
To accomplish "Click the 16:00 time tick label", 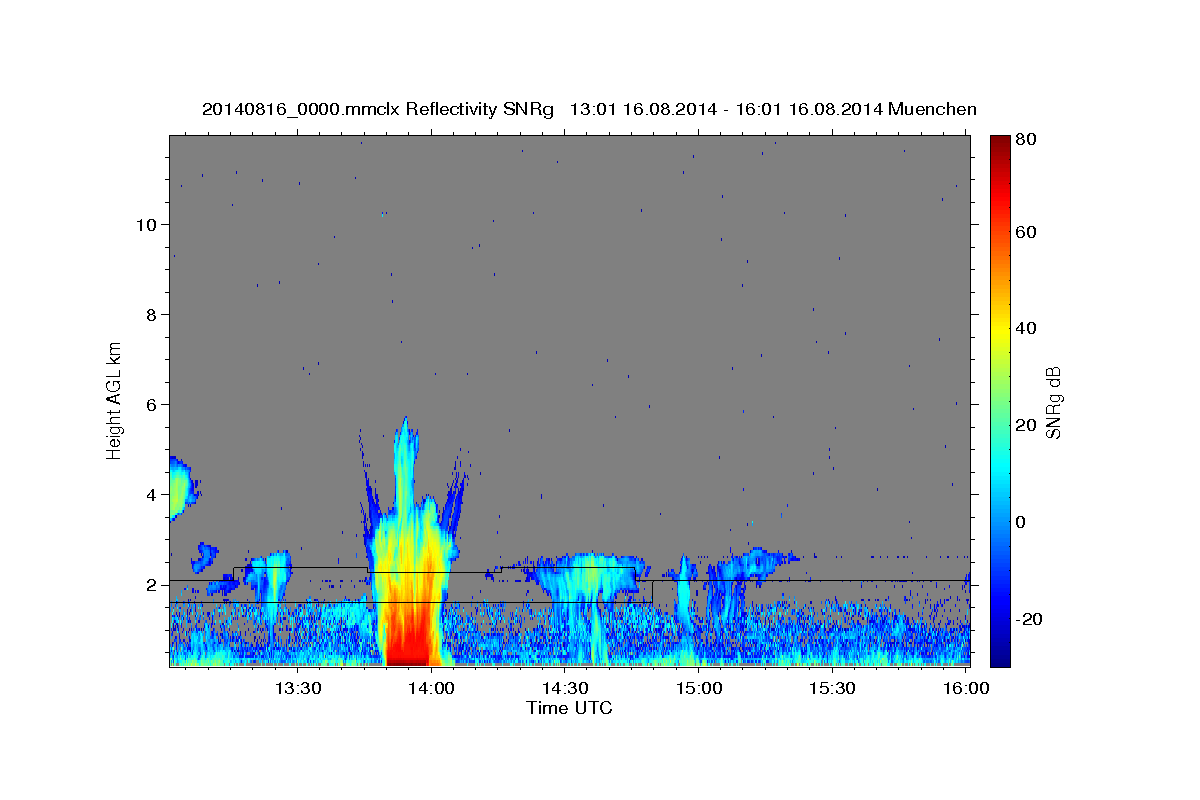I will 966,689.
